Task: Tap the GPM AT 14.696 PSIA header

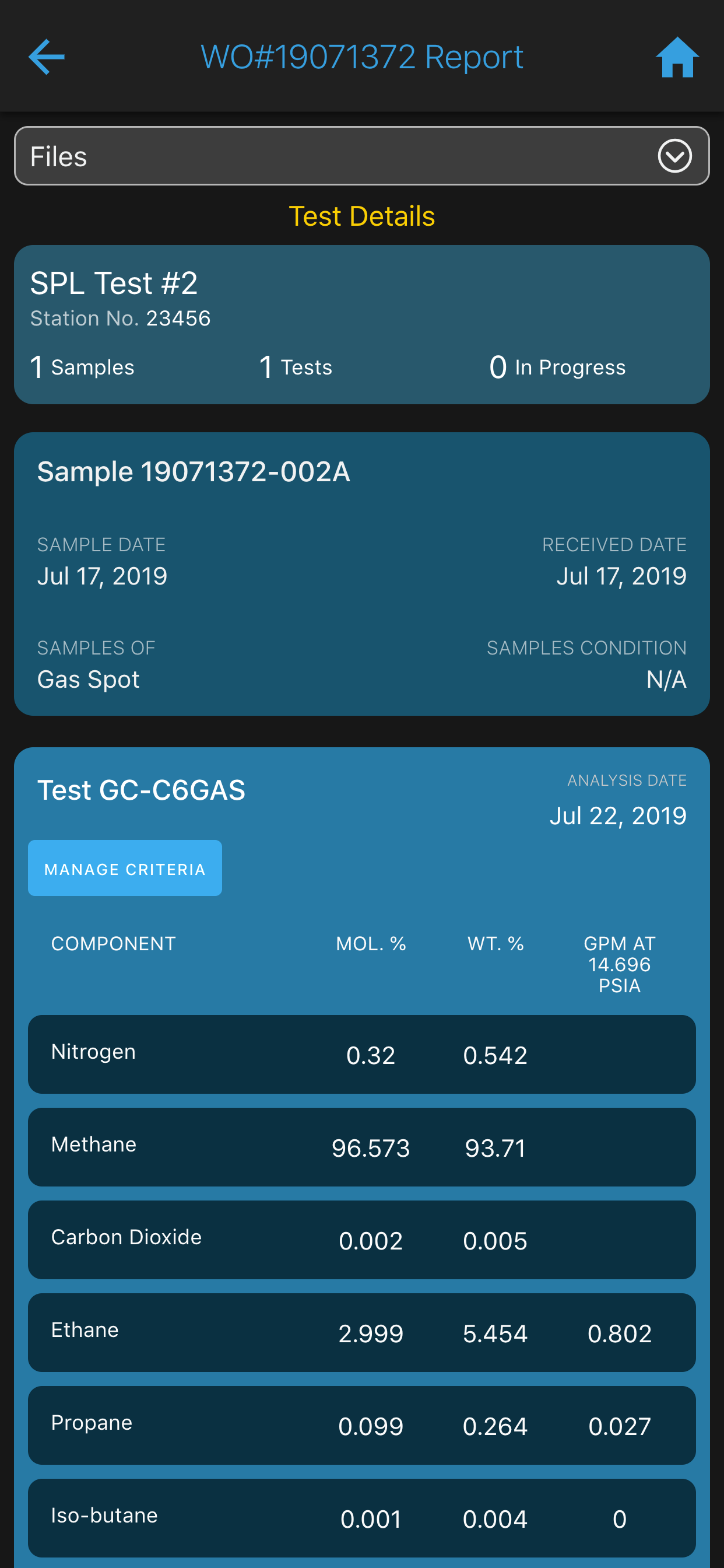Action: 619,964
